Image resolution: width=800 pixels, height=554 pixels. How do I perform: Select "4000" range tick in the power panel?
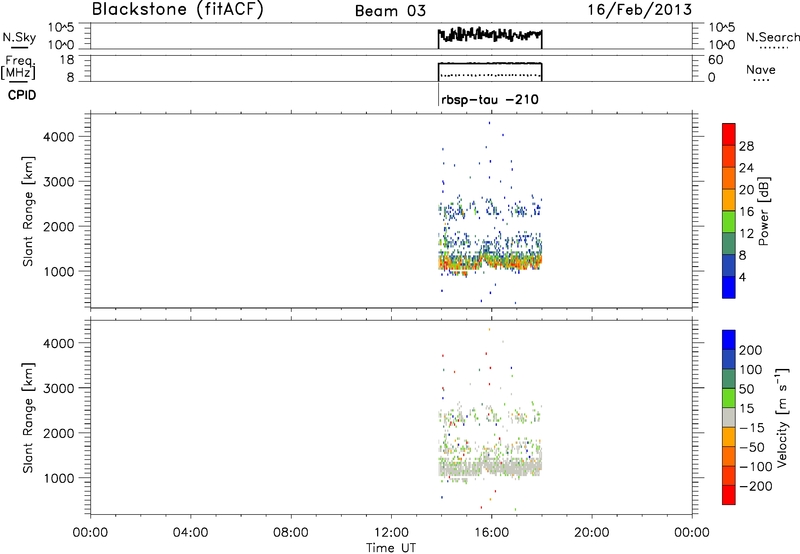58,137
